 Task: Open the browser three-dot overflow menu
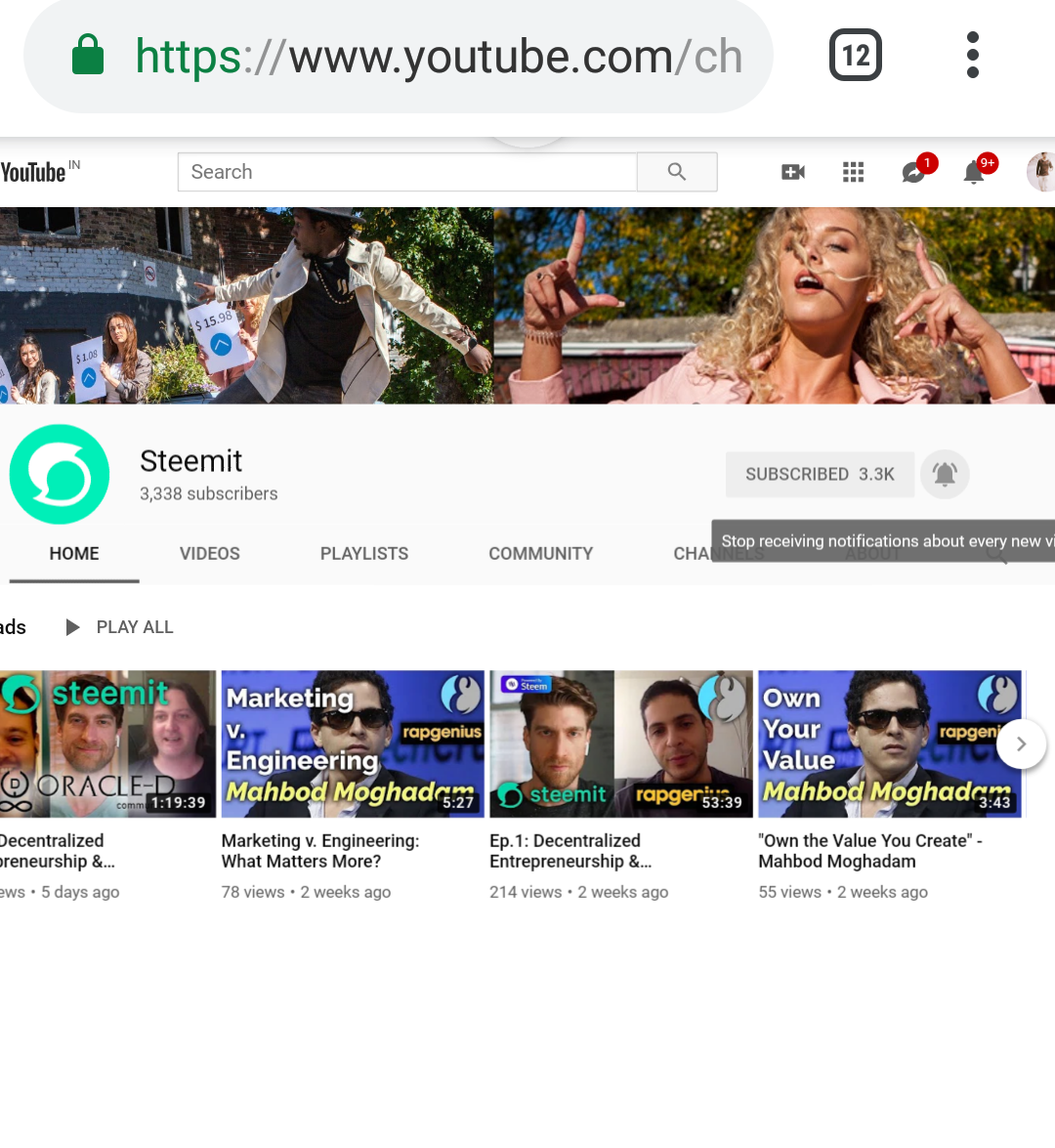972,55
